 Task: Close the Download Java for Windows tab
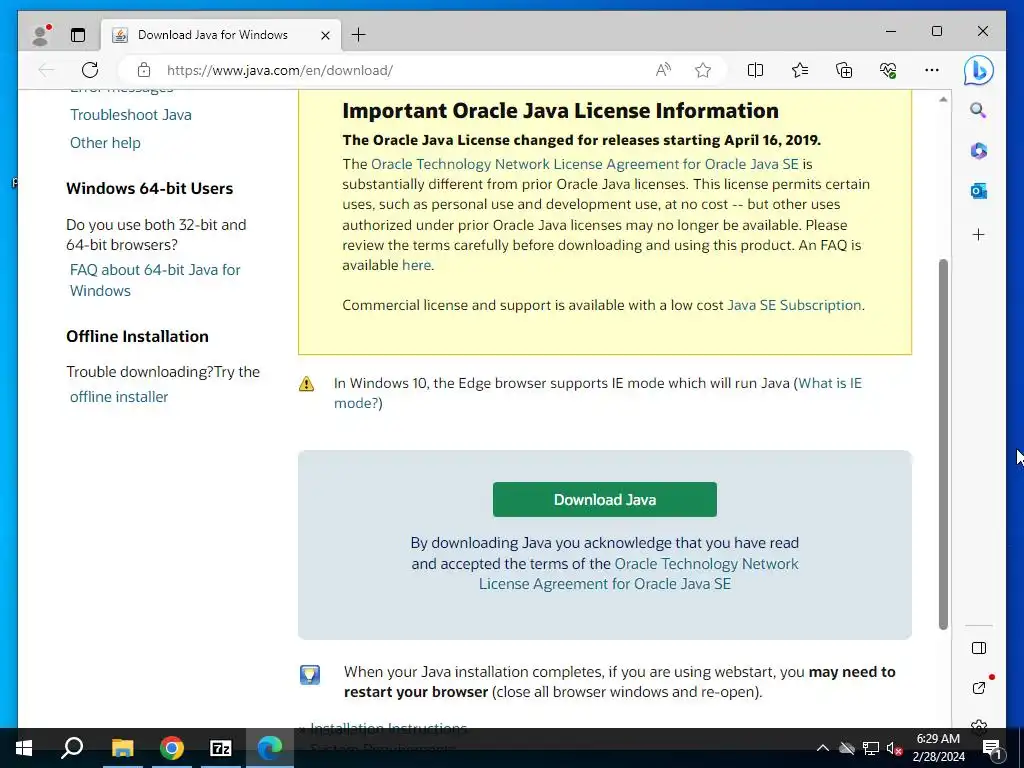pos(325,35)
